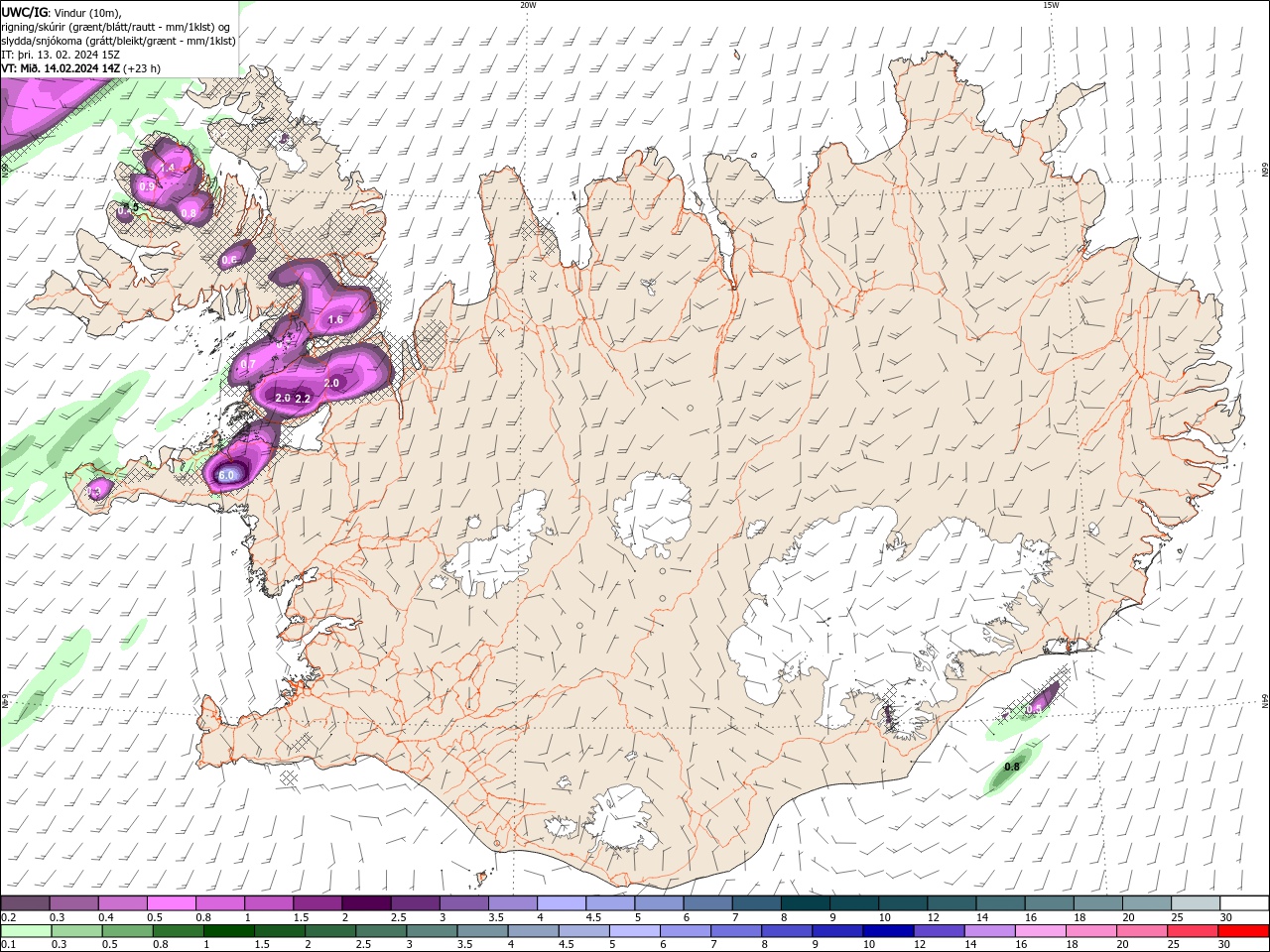Select the pale grey top-row swatch between 25 and 30

tap(1195, 903)
